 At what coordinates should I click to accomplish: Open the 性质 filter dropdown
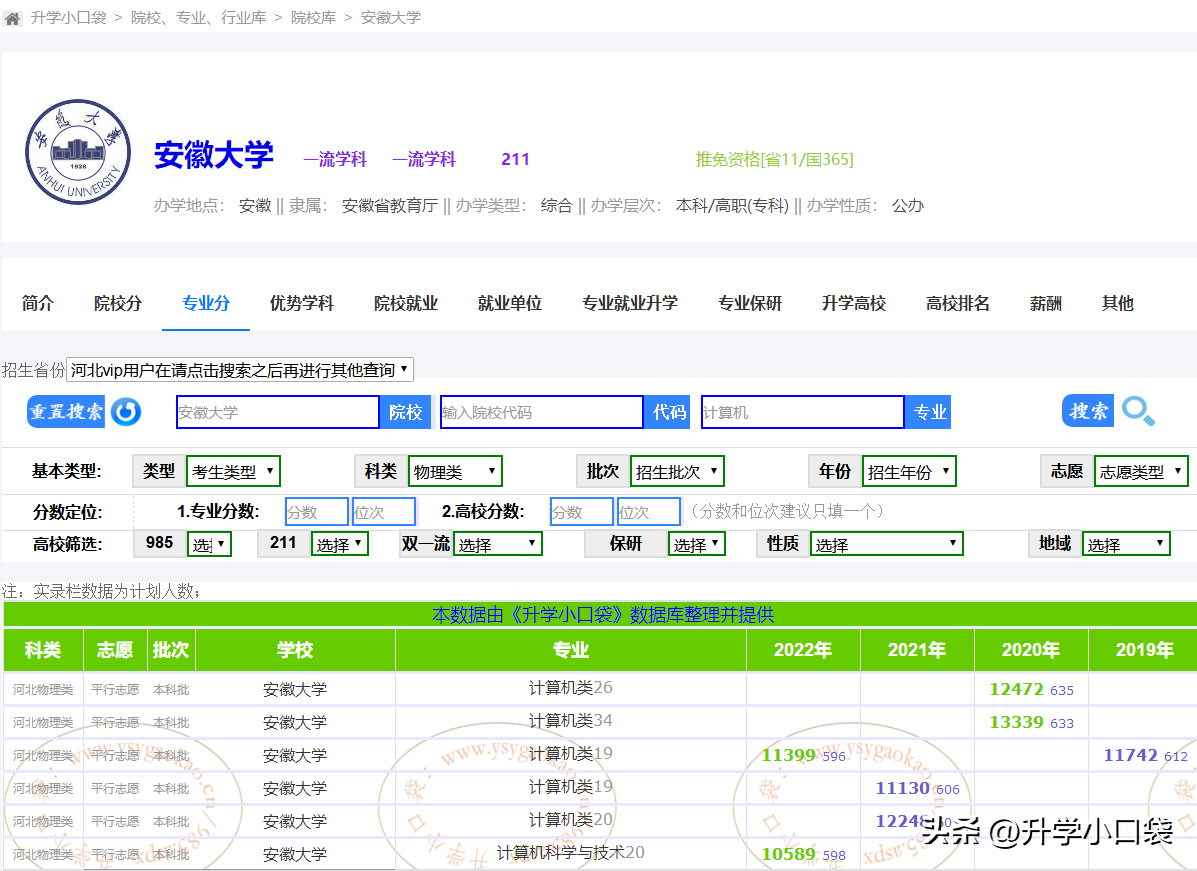886,544
